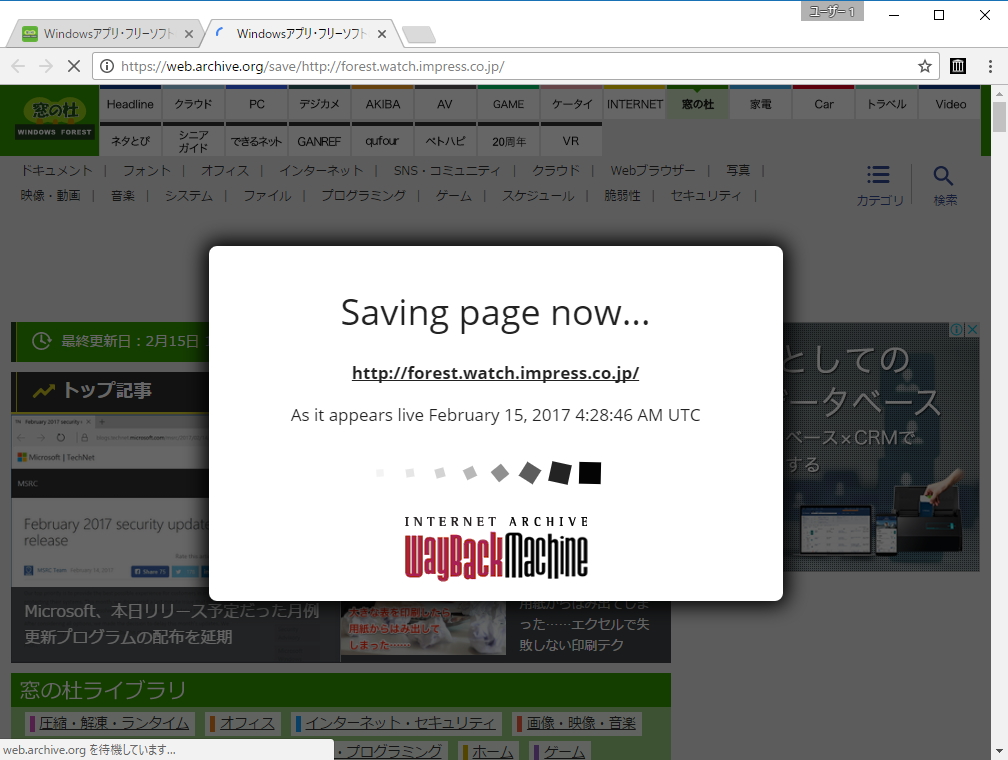Image resolution: width=1008 pixels, height=760 pixels.
Task: Open トラベル site link
Action: point(886,104)
